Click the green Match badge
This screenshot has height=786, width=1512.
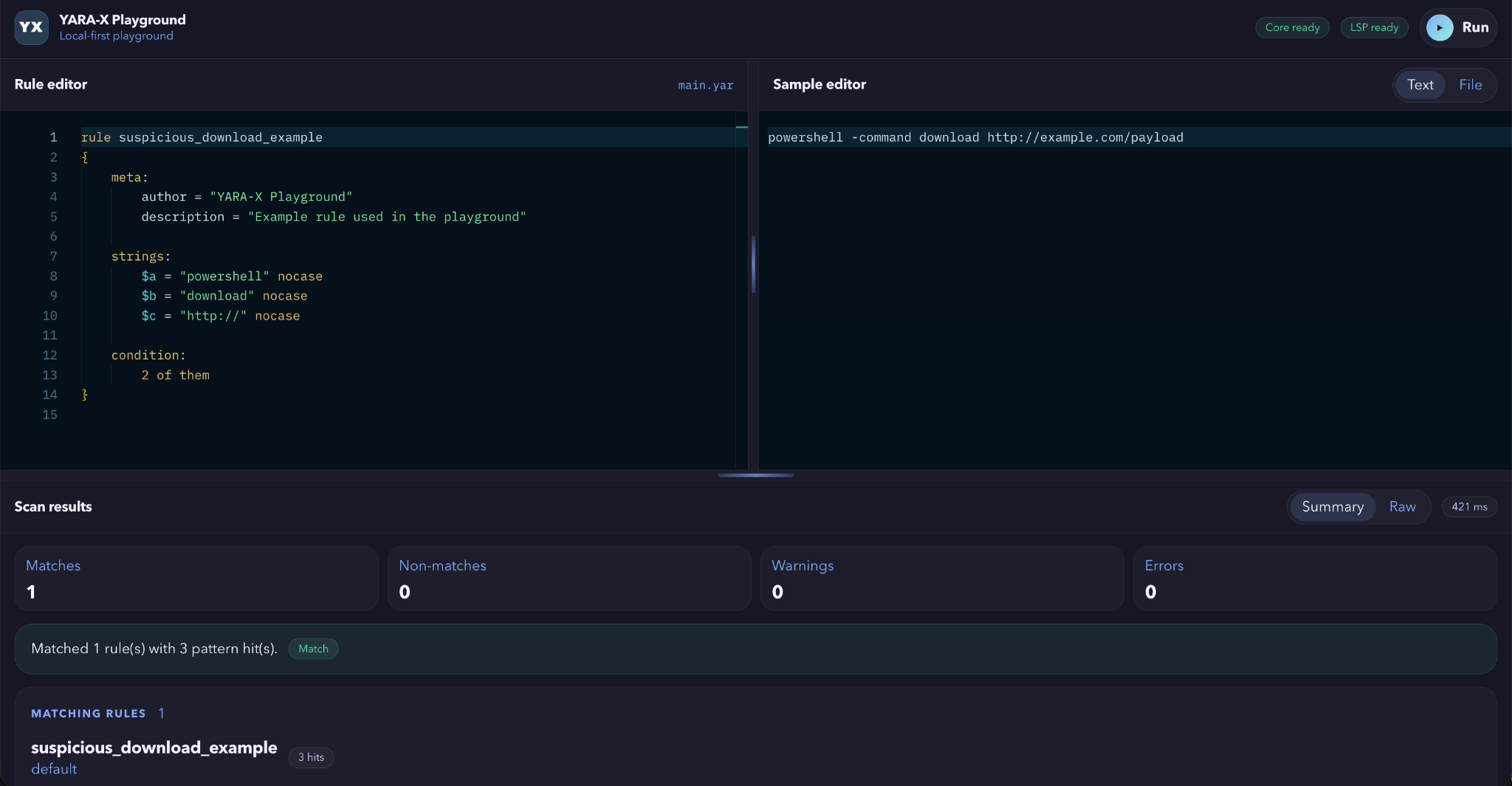coord(313,649)
